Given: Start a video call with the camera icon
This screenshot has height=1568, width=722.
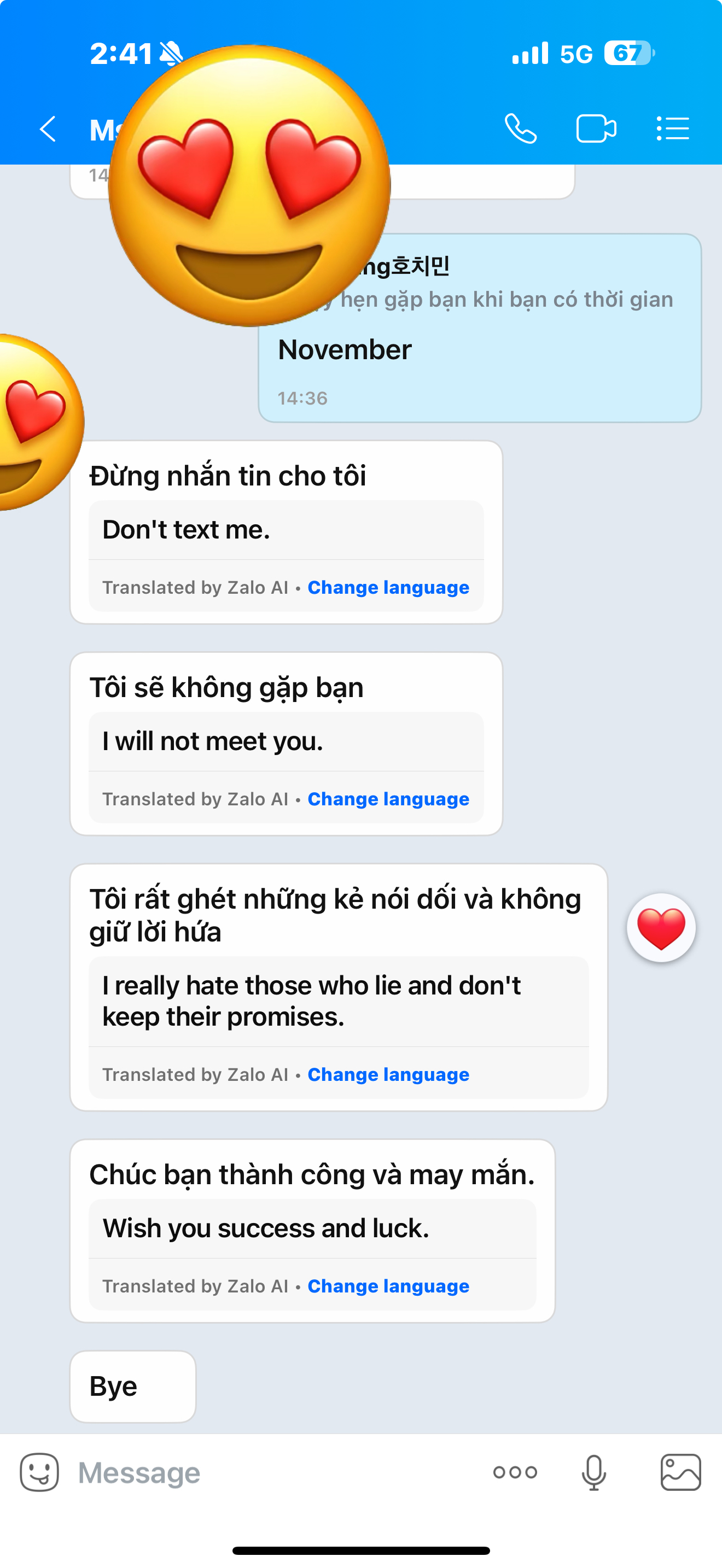Looking at the screenshot, I should 596,128.
